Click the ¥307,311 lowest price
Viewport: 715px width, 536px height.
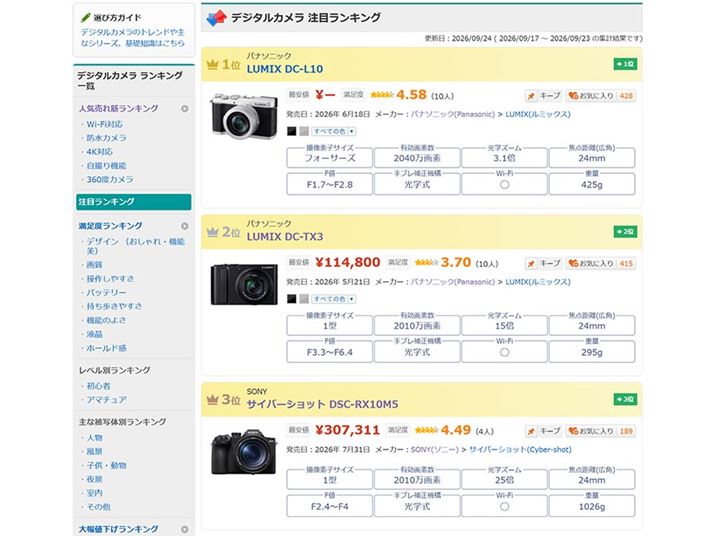click(347, 430)
